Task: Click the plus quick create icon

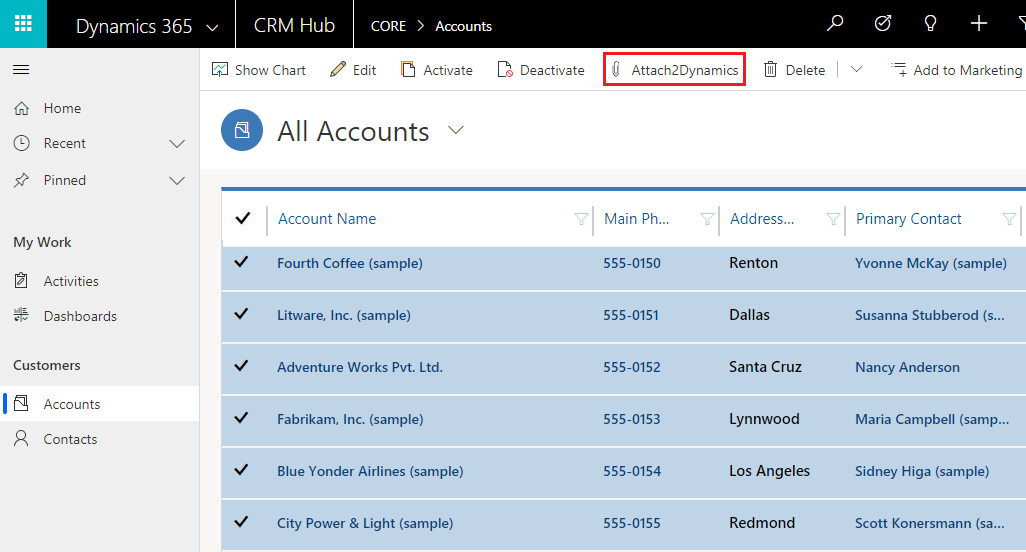Action: tap(978, 24)
